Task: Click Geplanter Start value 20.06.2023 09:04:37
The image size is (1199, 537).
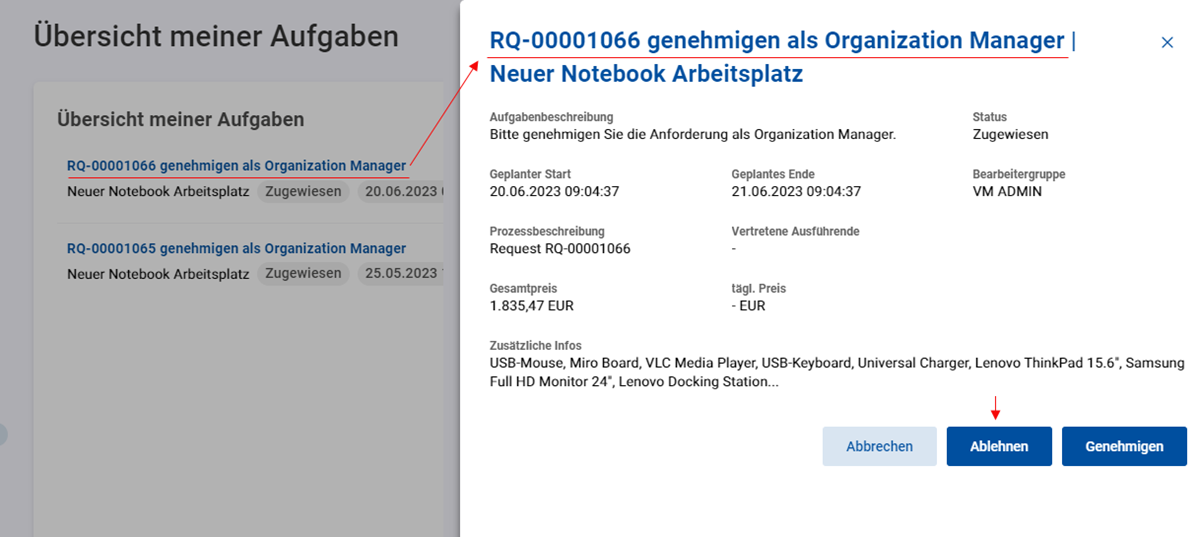Action: pyautogui.click(x=554, y=192)
